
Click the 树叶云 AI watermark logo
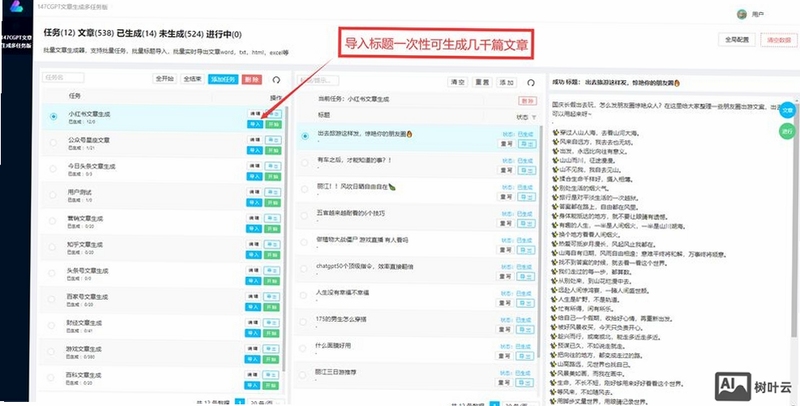(753, 387)
